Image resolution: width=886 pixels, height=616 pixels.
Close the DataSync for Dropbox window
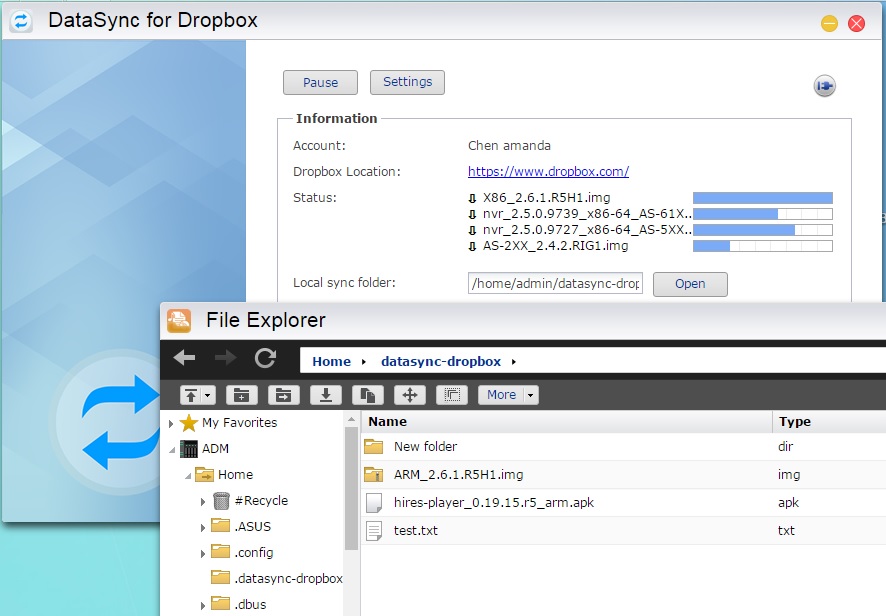[x=856, y=24]
